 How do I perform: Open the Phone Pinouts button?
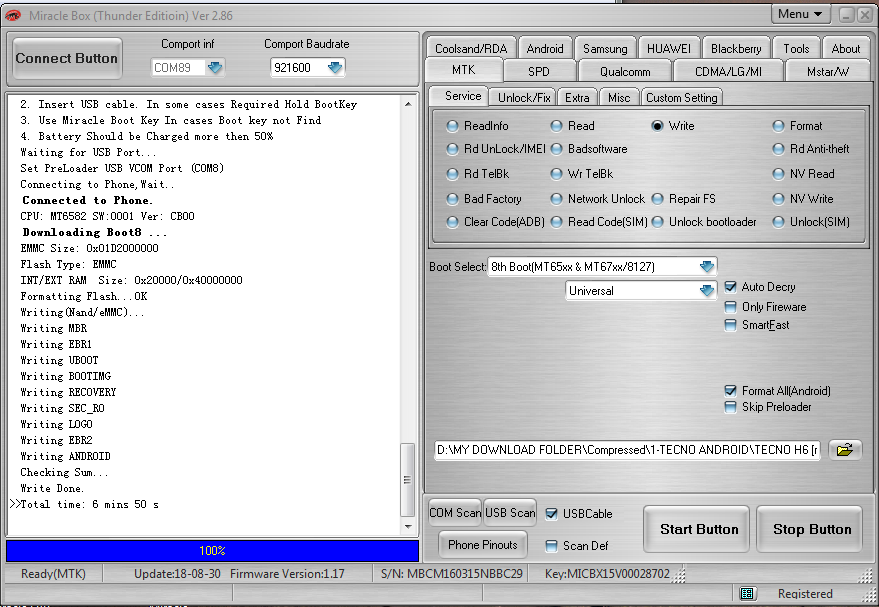tap(483, 544)
